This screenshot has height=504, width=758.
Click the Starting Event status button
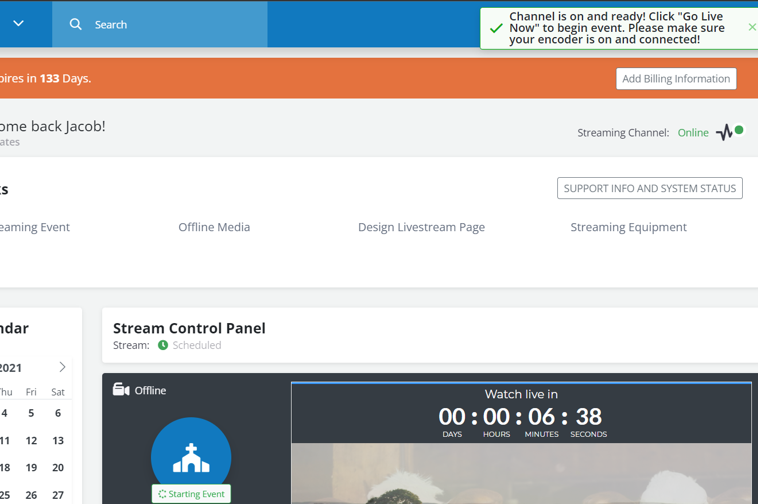click(191, 493)
